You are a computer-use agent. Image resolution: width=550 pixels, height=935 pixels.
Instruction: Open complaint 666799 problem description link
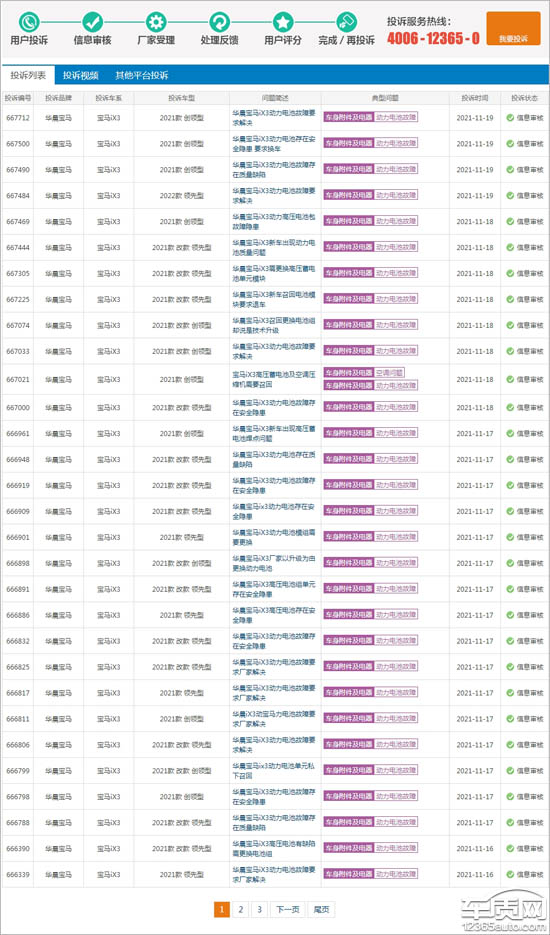tap(274, 770)
